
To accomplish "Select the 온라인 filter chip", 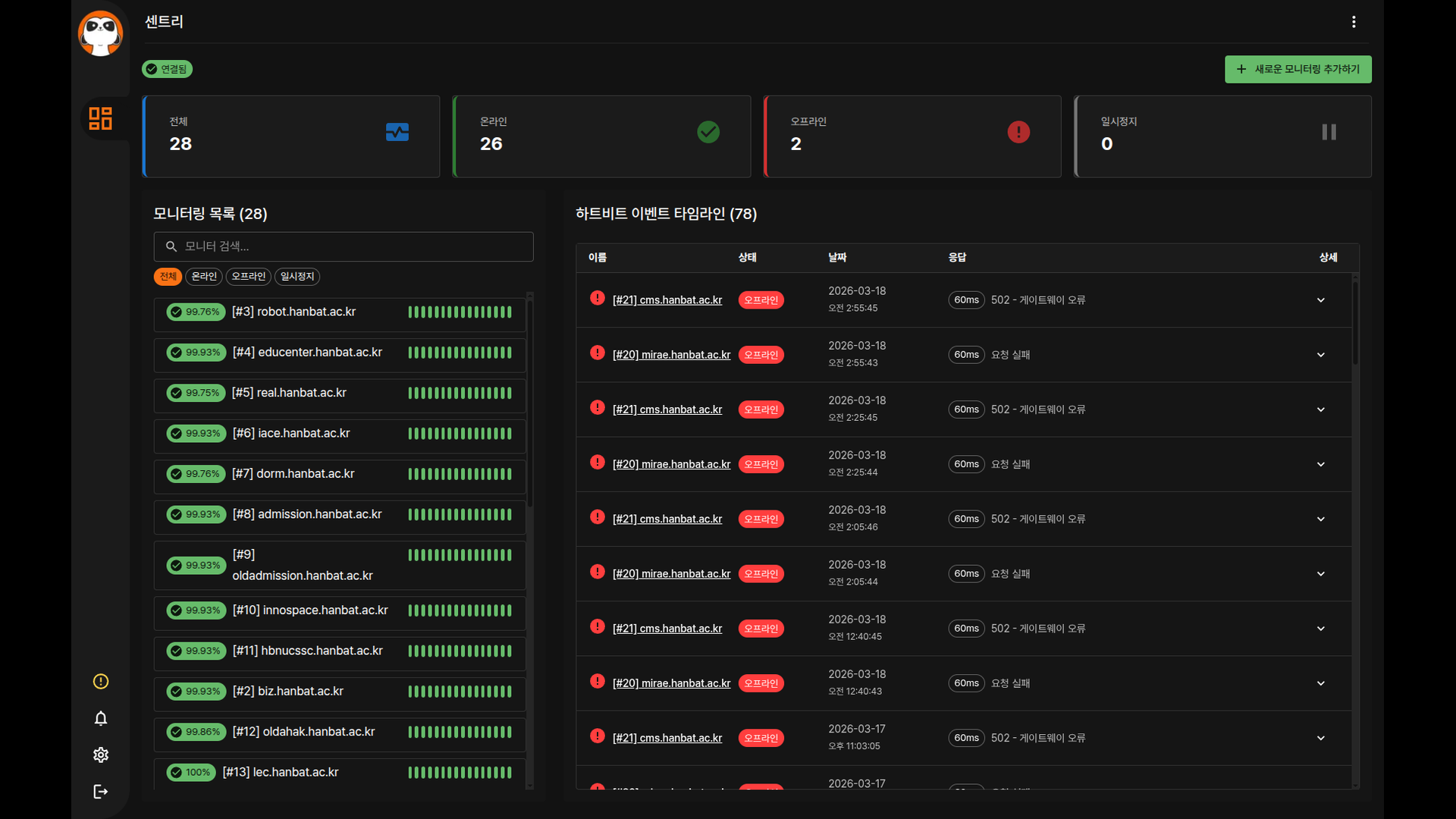I will pyautogui.click(x=203, y=277).
